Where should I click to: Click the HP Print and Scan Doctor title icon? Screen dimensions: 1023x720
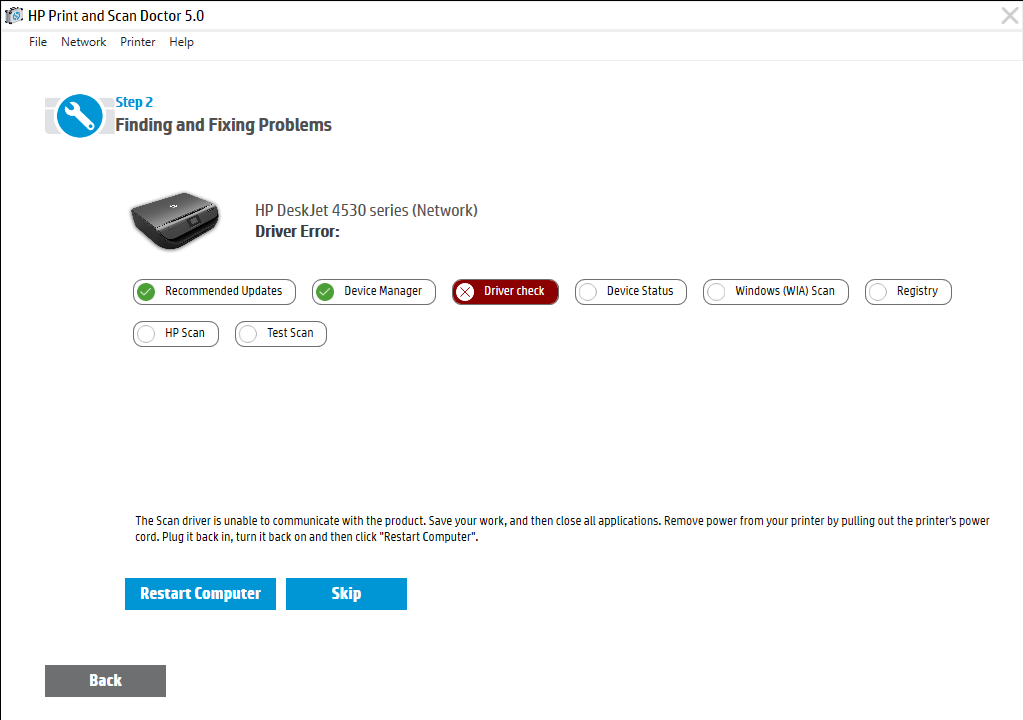point(14,16)
